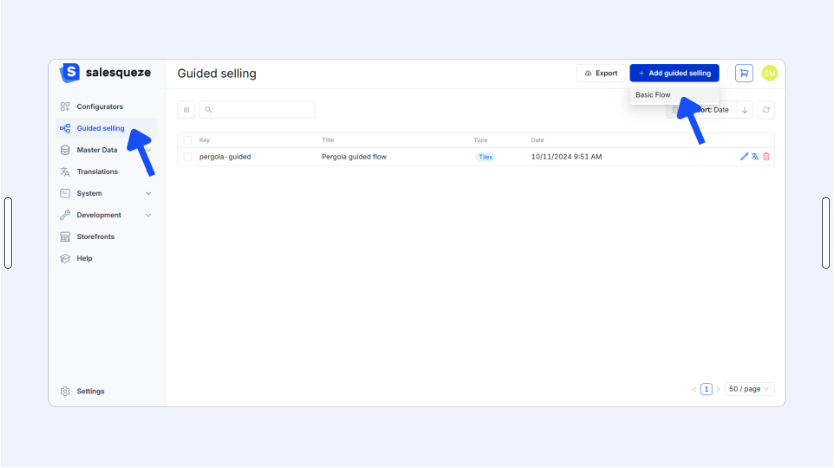Click the salesqueze logo
The width and height of the screenshot is (835, 468).
pyautogui.click(x=105, y=72)
